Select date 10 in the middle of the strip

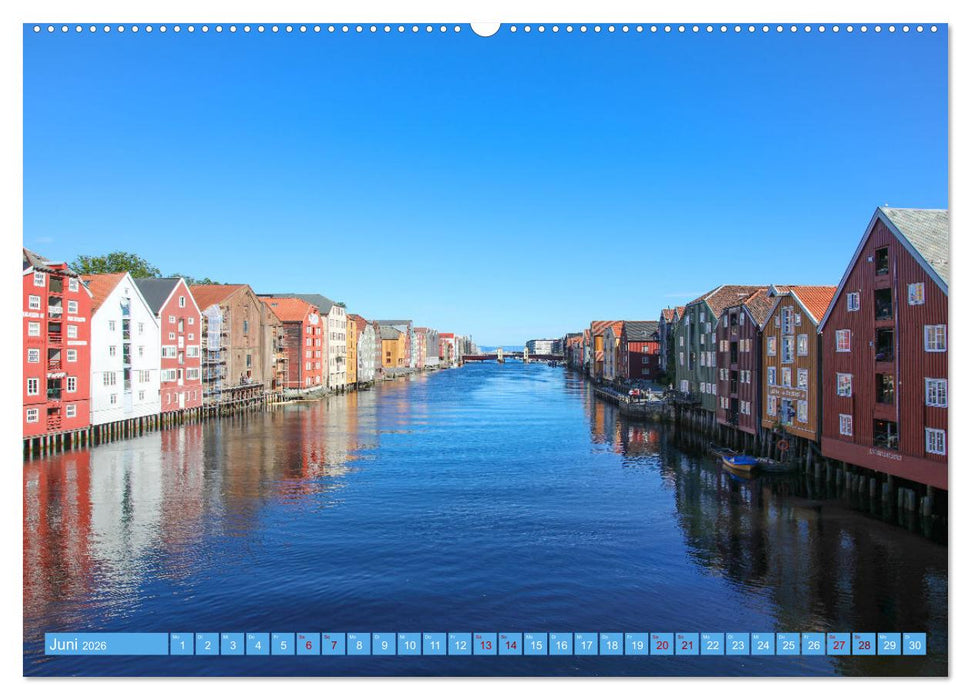click(408, 649)
